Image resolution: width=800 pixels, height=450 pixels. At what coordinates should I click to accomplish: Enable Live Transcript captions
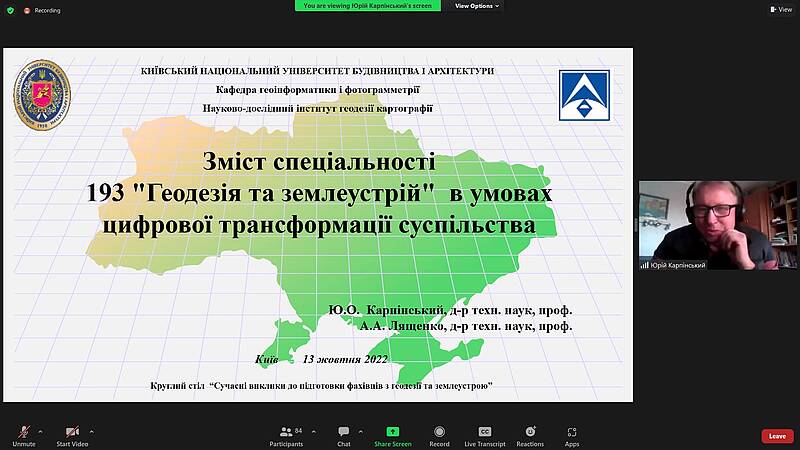click(485, 436)
